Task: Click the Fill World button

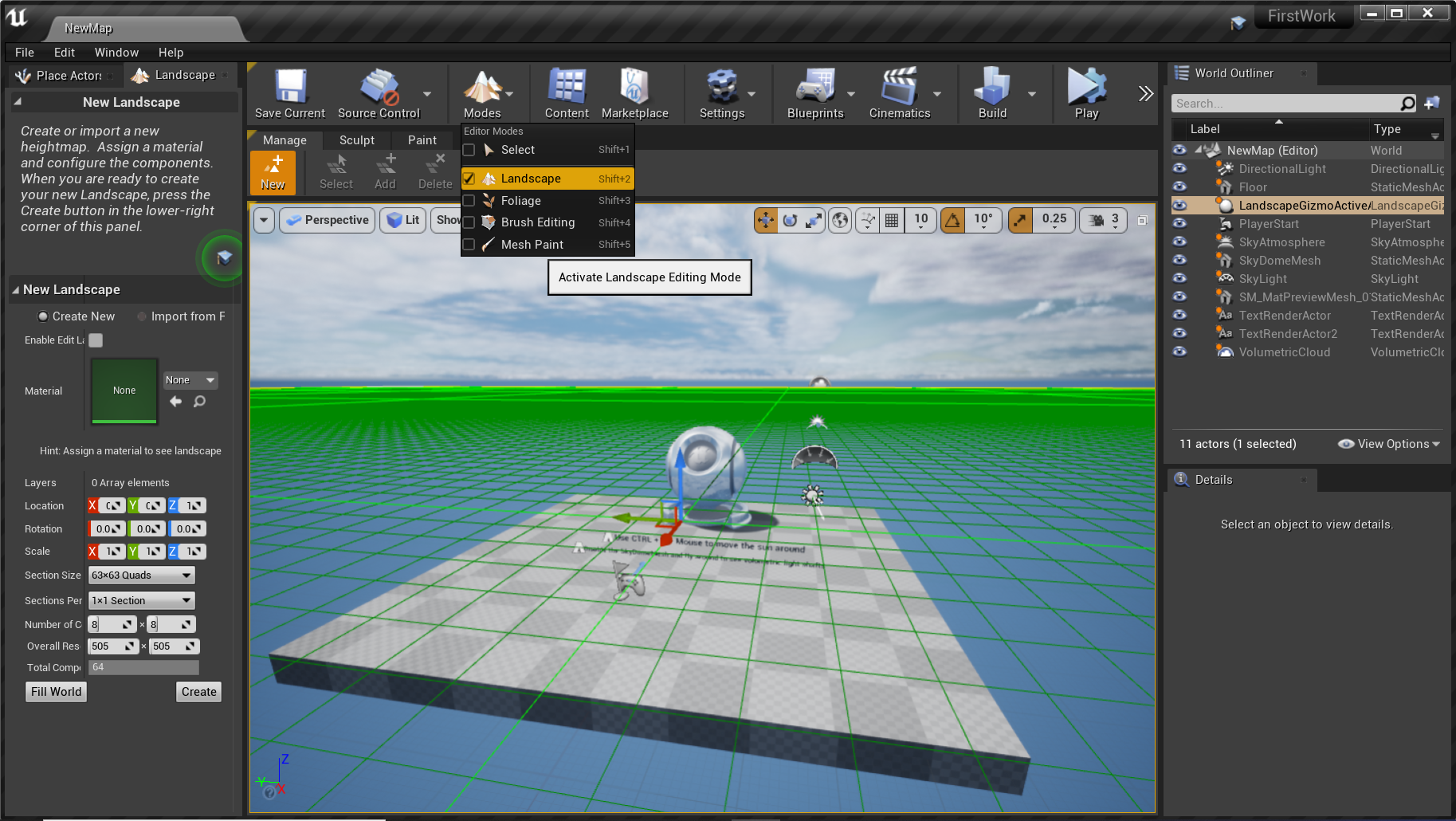Action: coord(56,692)
